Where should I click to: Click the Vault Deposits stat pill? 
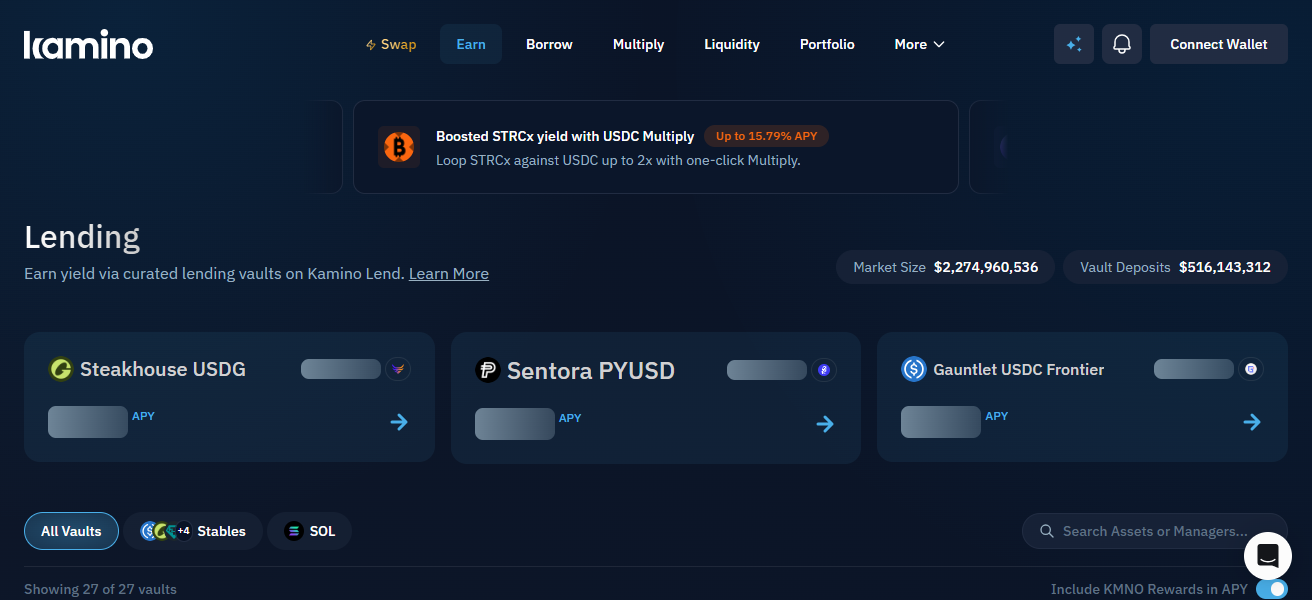click(1175, 267)
